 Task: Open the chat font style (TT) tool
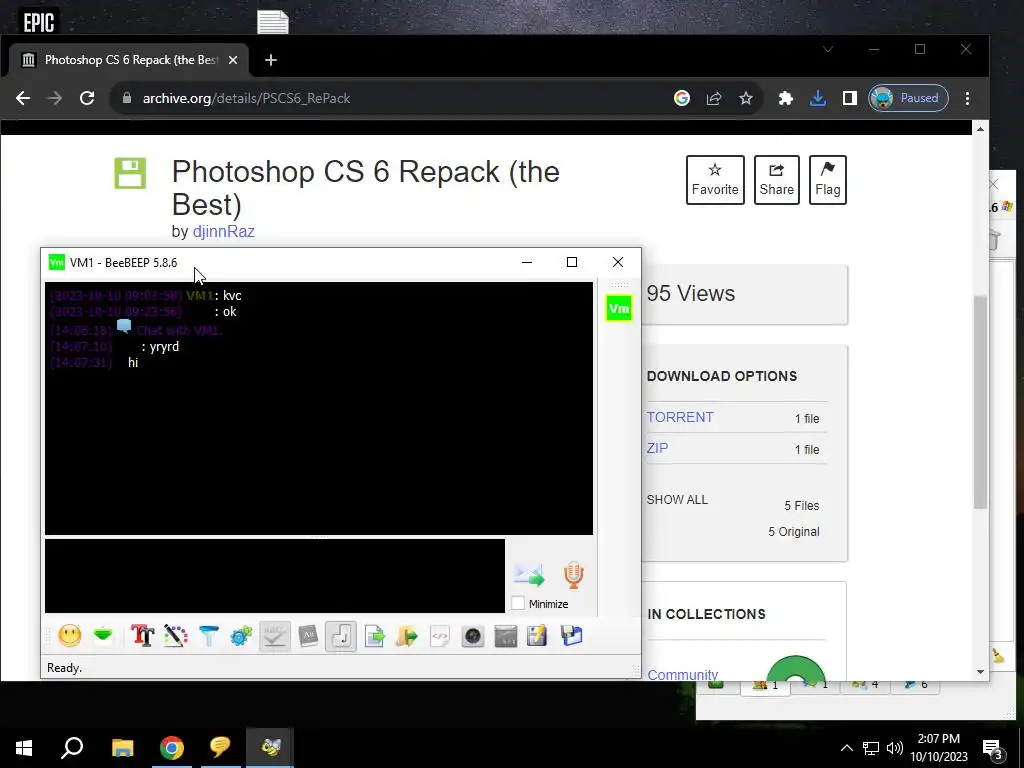[x=142, y=635]
